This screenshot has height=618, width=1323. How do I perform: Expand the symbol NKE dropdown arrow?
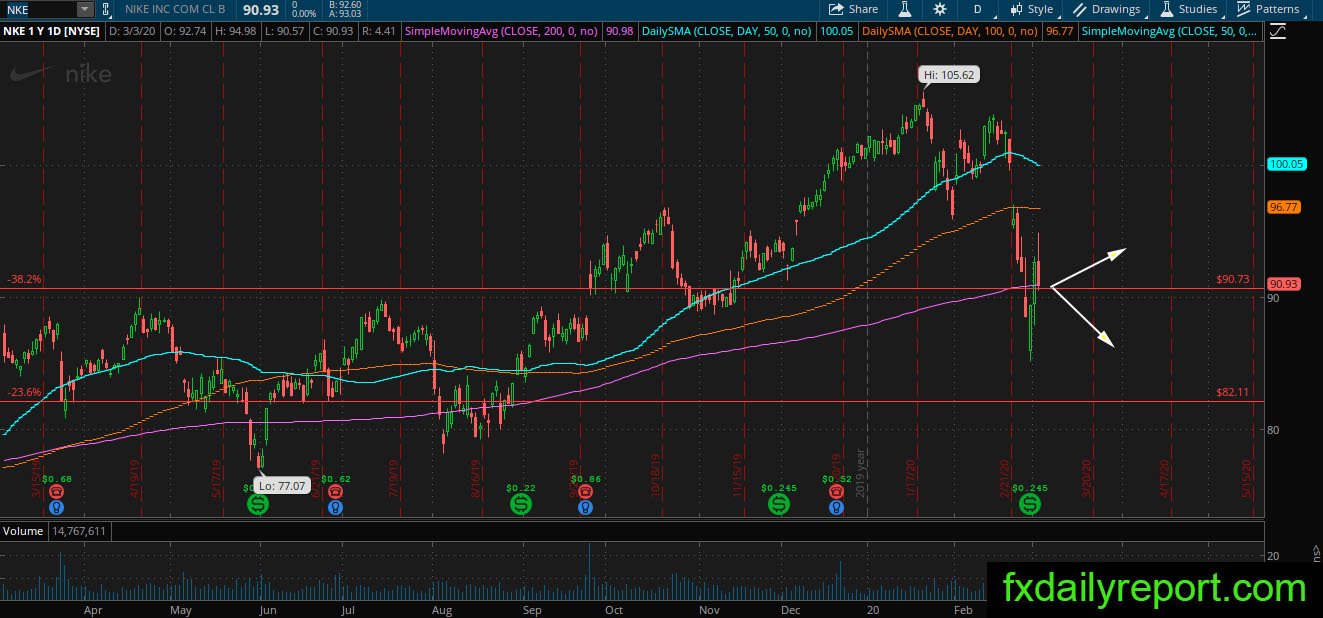coord(84,9)
